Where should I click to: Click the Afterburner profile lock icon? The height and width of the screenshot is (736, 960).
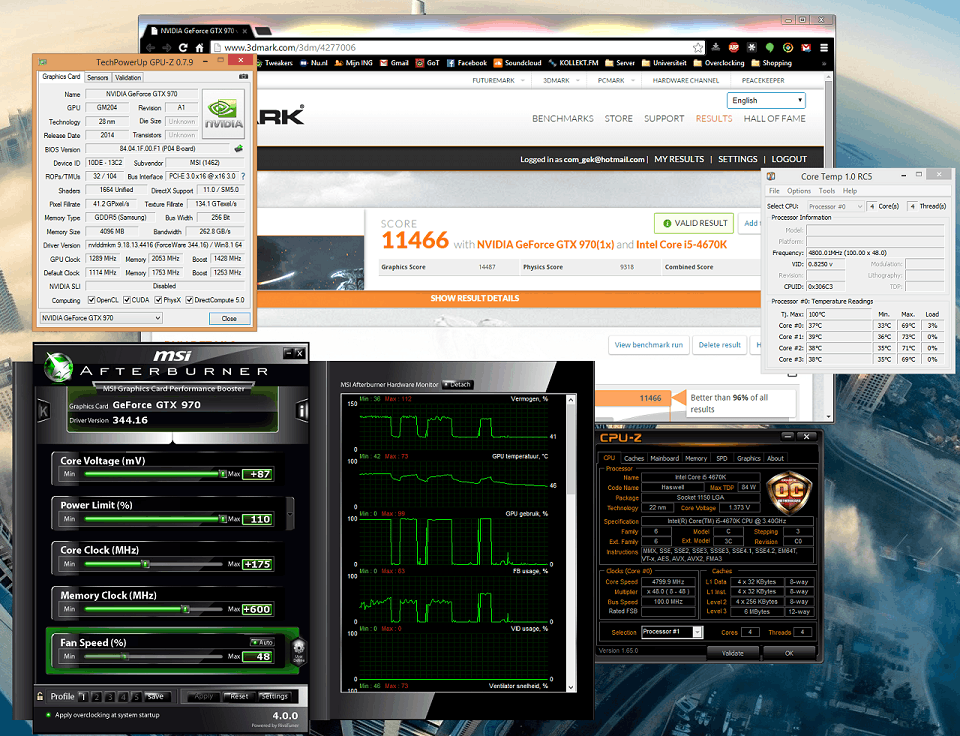click(40, 696)
